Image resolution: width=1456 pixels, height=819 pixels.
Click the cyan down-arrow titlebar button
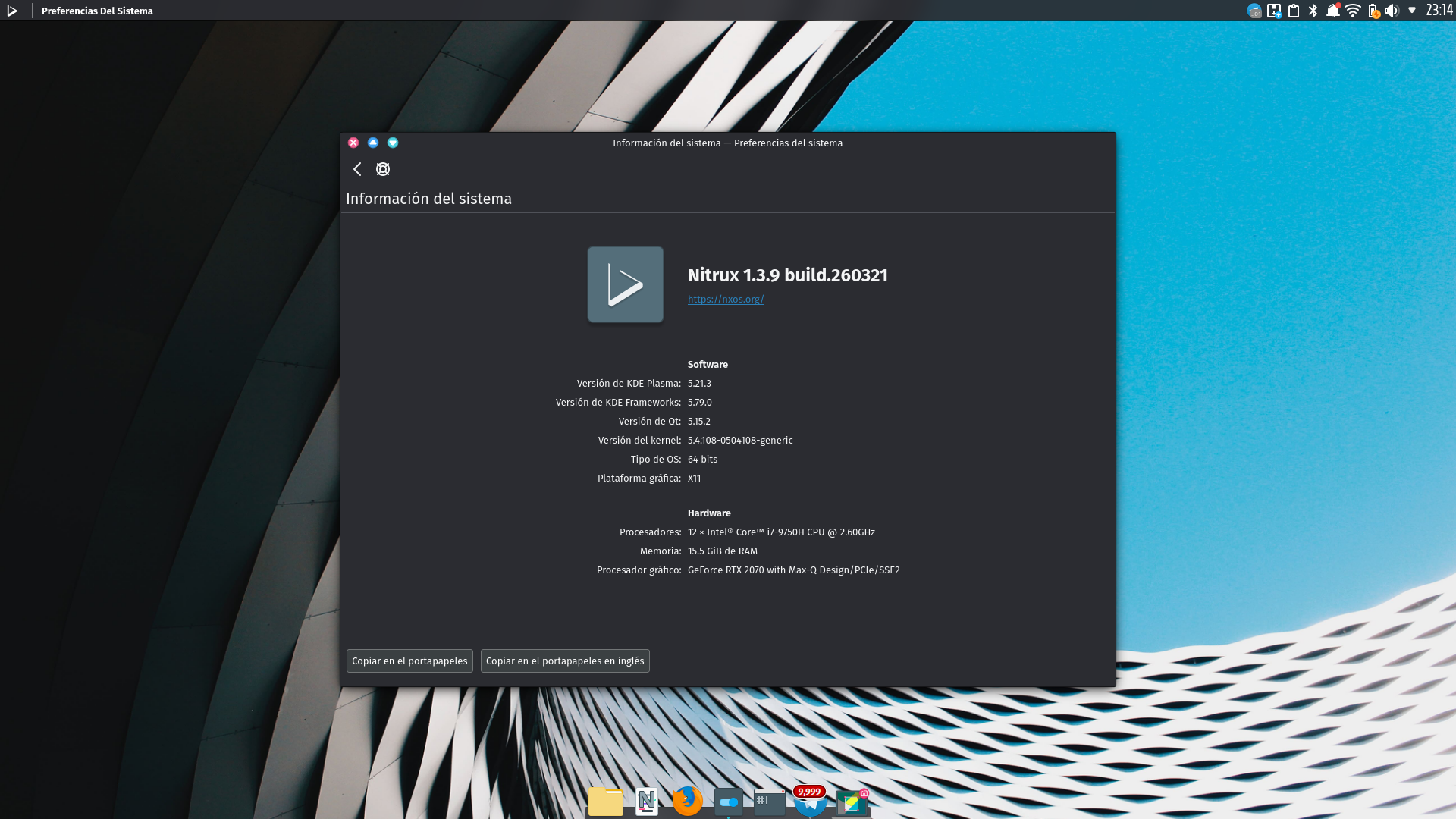coord(393,143)
